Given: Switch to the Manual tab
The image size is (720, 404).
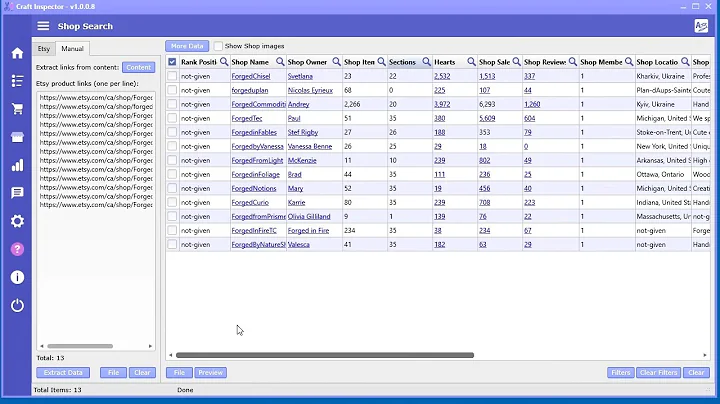Looking at the screenshot, I should [x=73, y=48].
